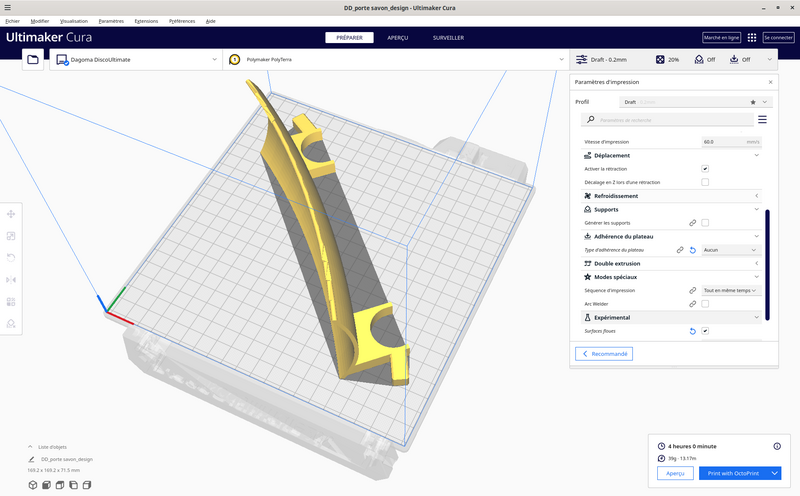This screenshot has width=800, height=496.
Task: Edit Vitesse d'impression value field
Action: click(x=731, y=142)
